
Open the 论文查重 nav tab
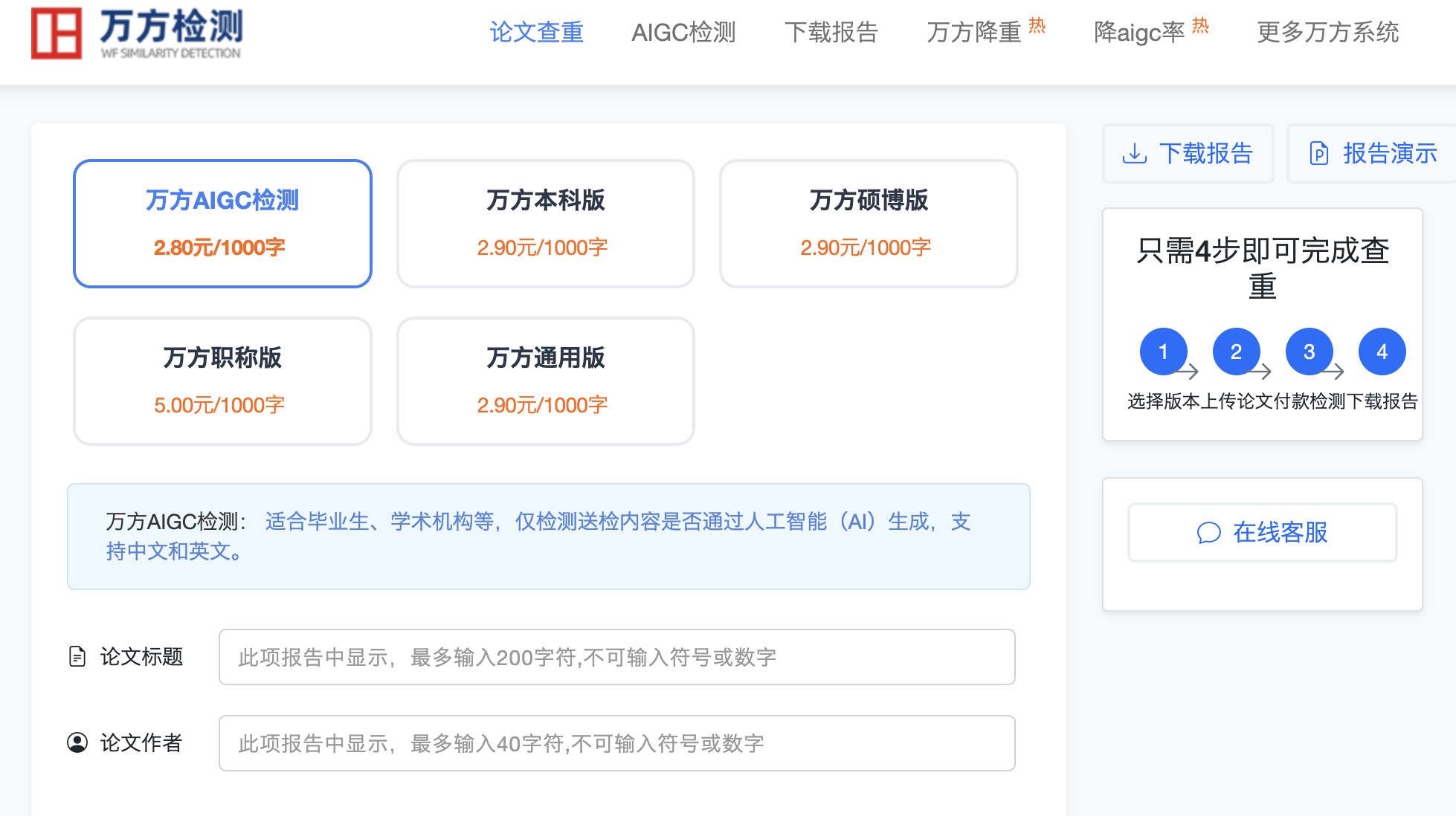(536, 33)
